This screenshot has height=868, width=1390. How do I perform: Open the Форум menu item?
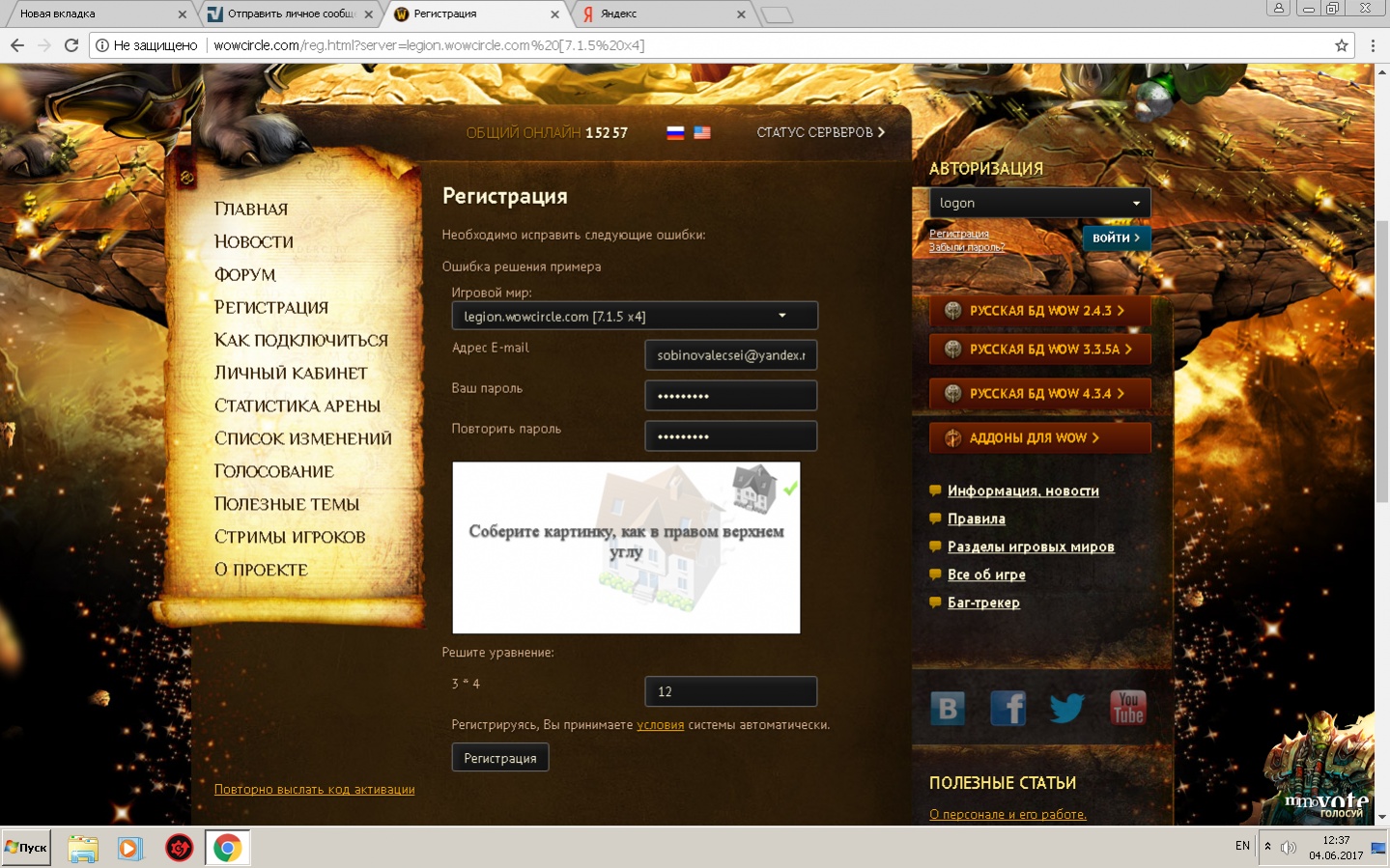[x=245, y=274]
